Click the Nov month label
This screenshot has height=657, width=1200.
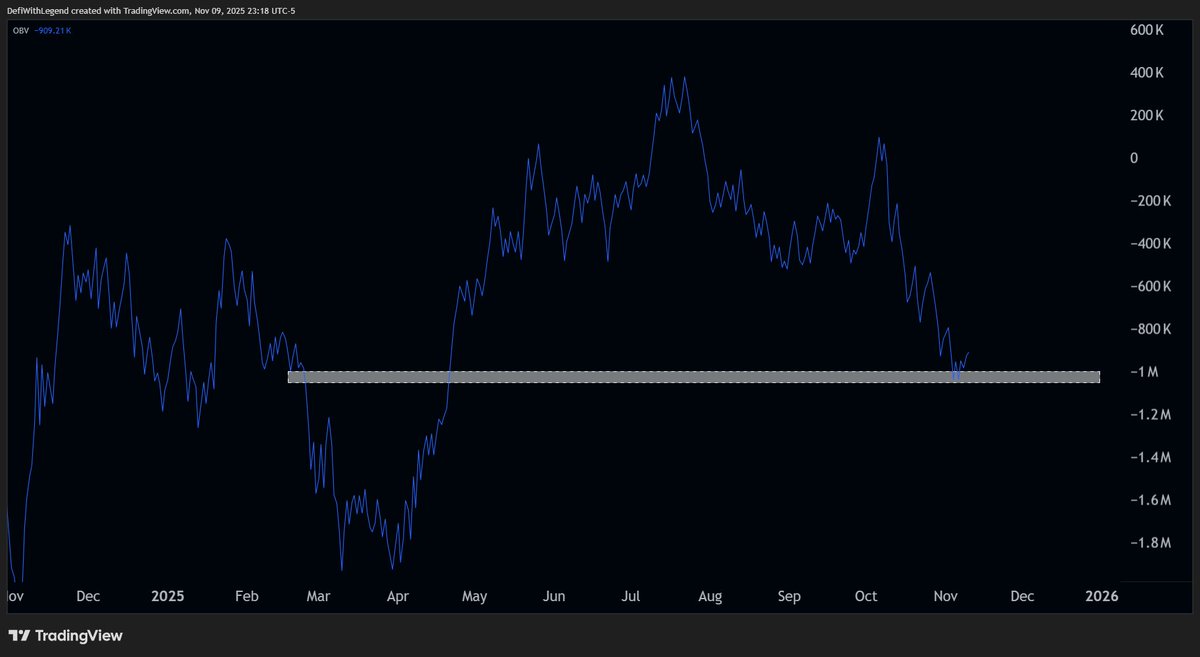[x=945, y=595]
